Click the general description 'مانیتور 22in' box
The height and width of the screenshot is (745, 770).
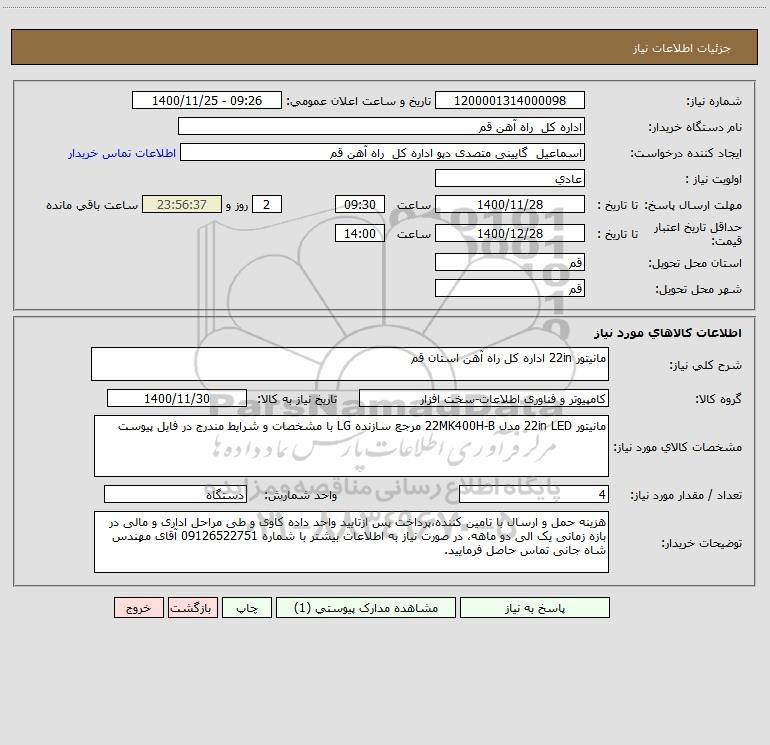point(350,364)
